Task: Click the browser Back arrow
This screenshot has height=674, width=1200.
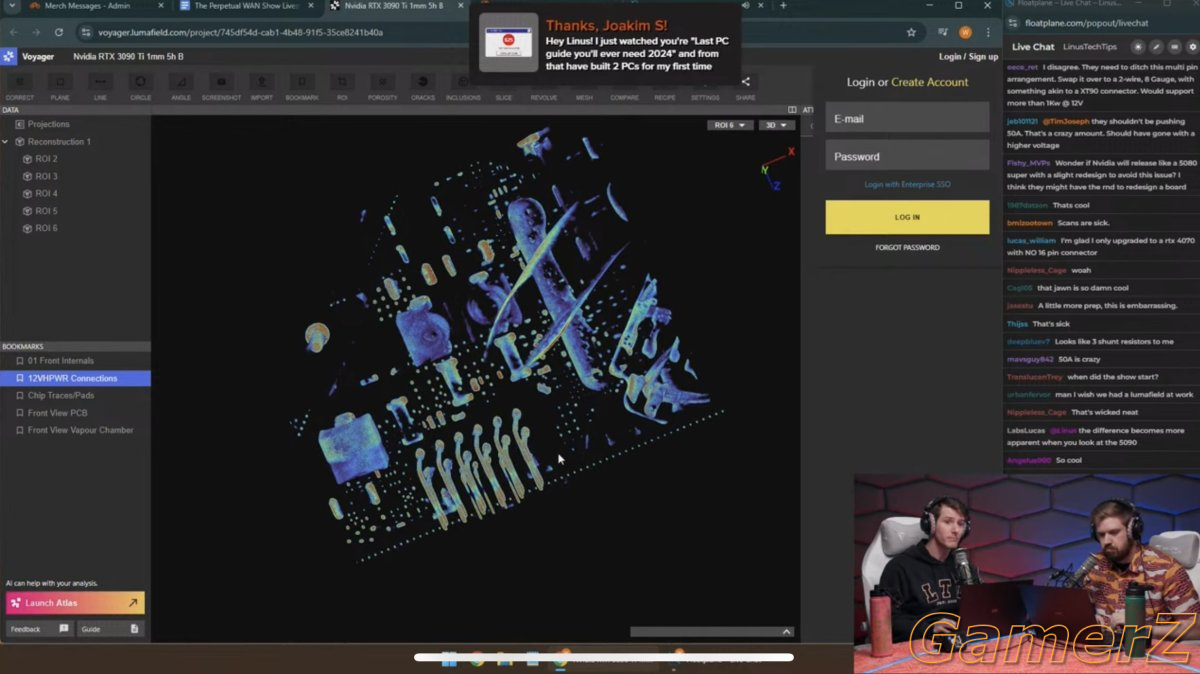Action: pyautogui.click(x=13, y=32)
